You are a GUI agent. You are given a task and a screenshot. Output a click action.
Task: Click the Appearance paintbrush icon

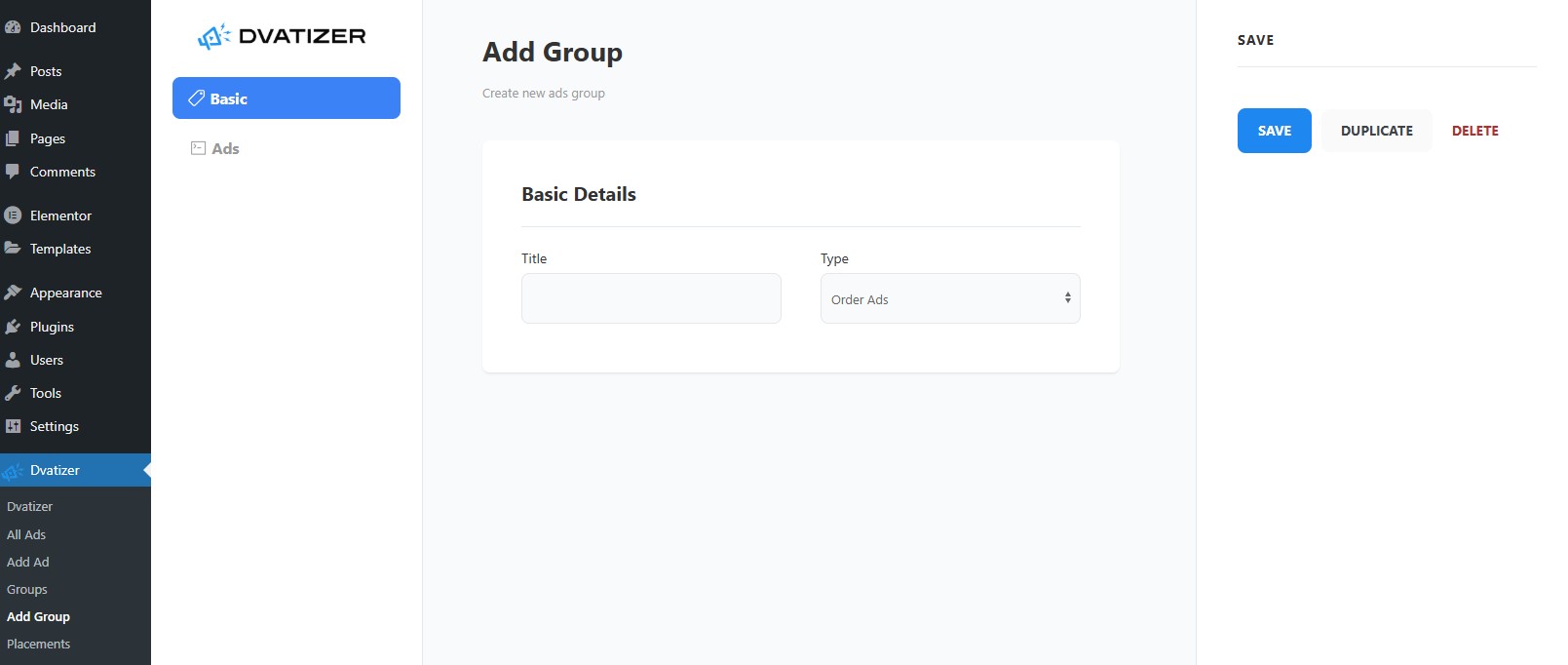coord(13,293)
